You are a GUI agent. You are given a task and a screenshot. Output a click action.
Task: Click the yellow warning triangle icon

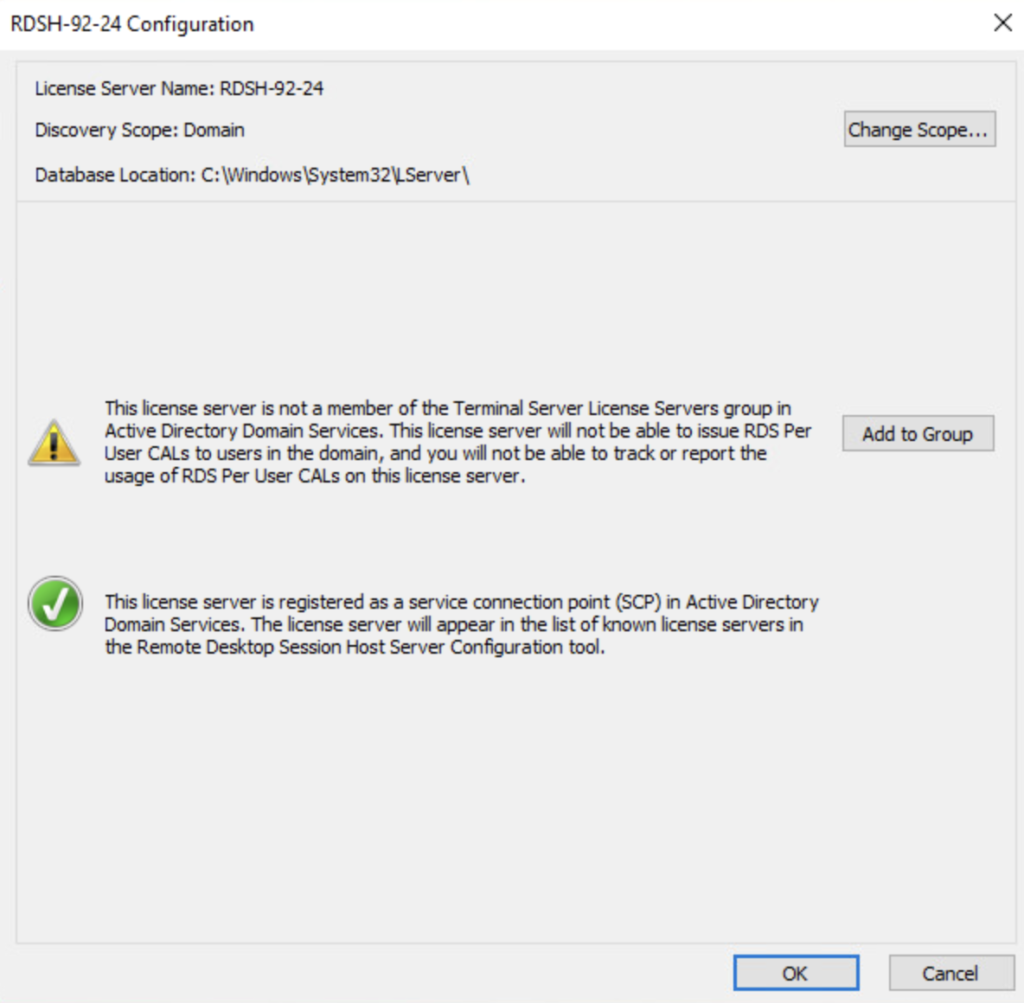(51, 442)
